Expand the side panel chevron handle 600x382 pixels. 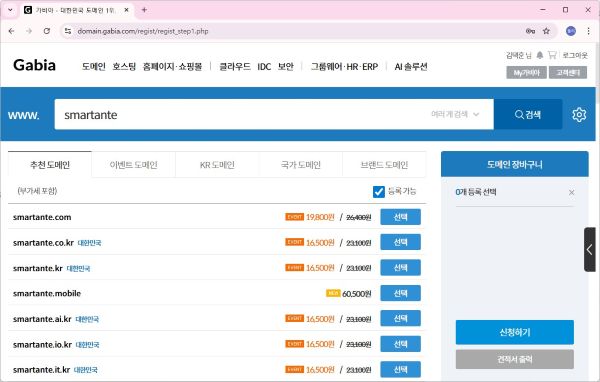[x=590, y=250]
